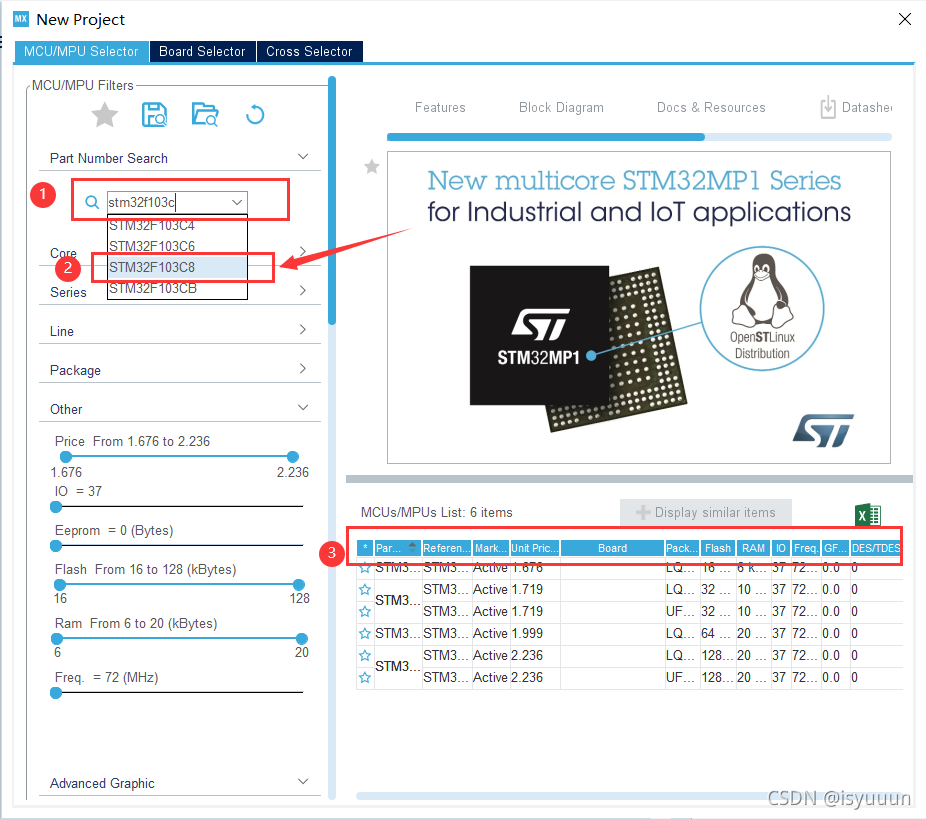
Task: Star the LQ 32 flash 1.719 row
Action: (x=365, y=589)
